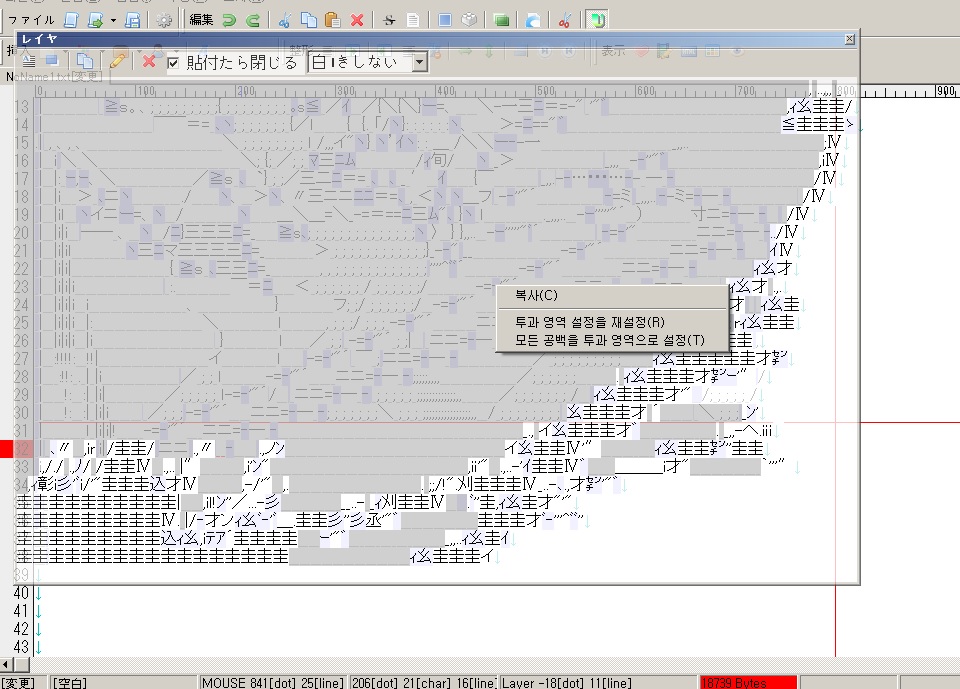Image resolution: width=960 pixels, height=689 pixels.
Task: Click the ファイル toolbar label
Action: tap(32, 19)
